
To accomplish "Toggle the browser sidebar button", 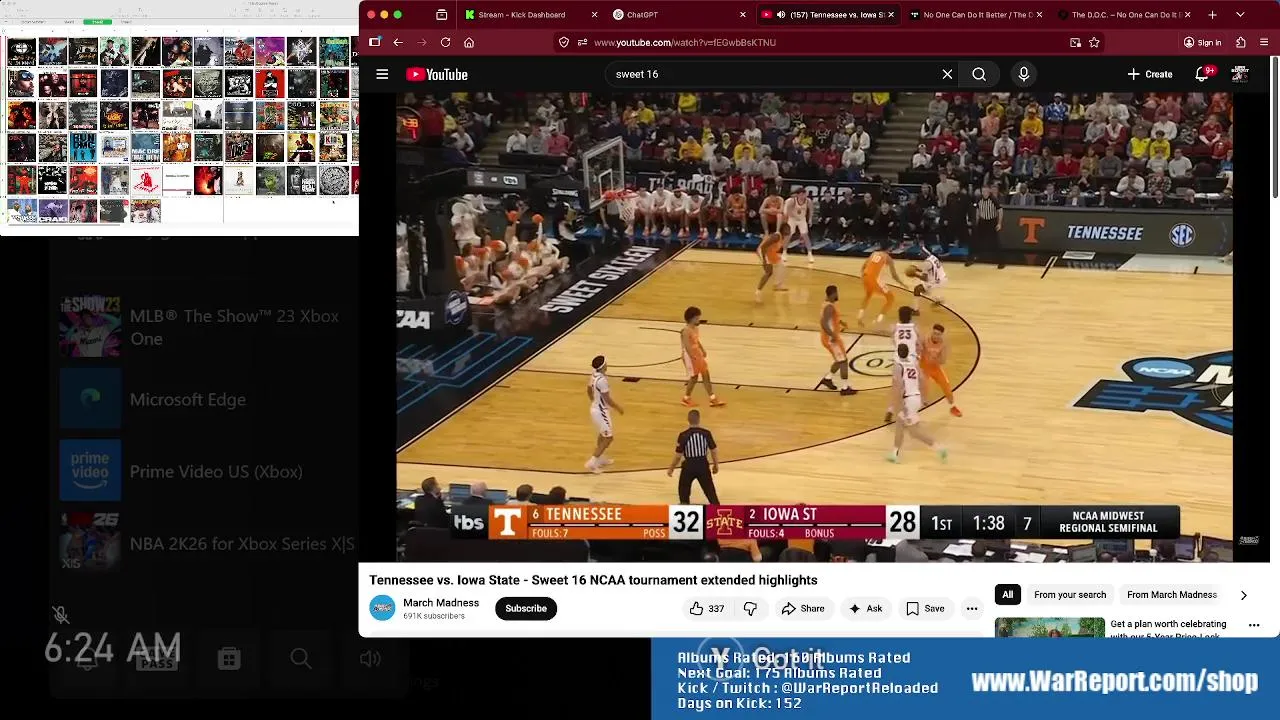I will pyautogui.click(x=374, y=42).
